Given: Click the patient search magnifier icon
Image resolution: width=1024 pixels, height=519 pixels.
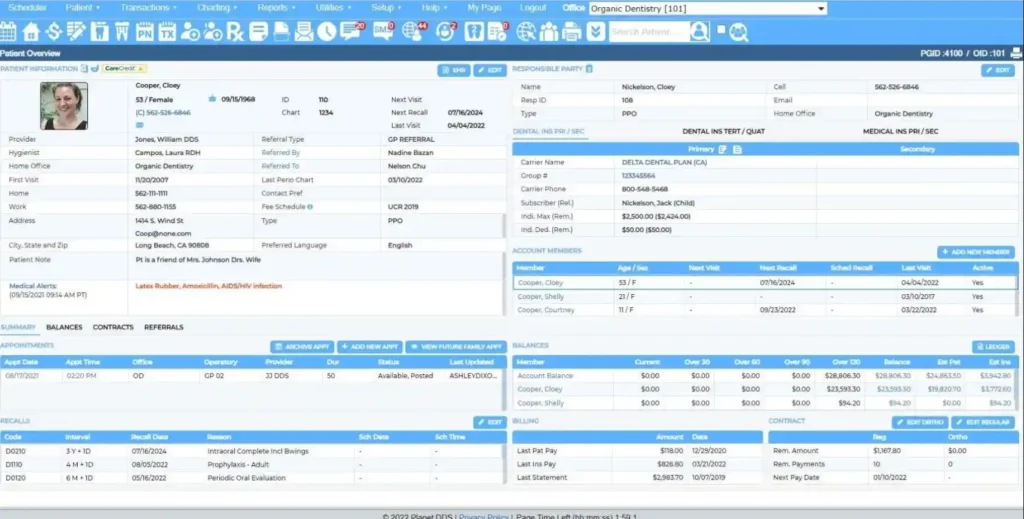Looking at the screenshot, I should 699,31.
